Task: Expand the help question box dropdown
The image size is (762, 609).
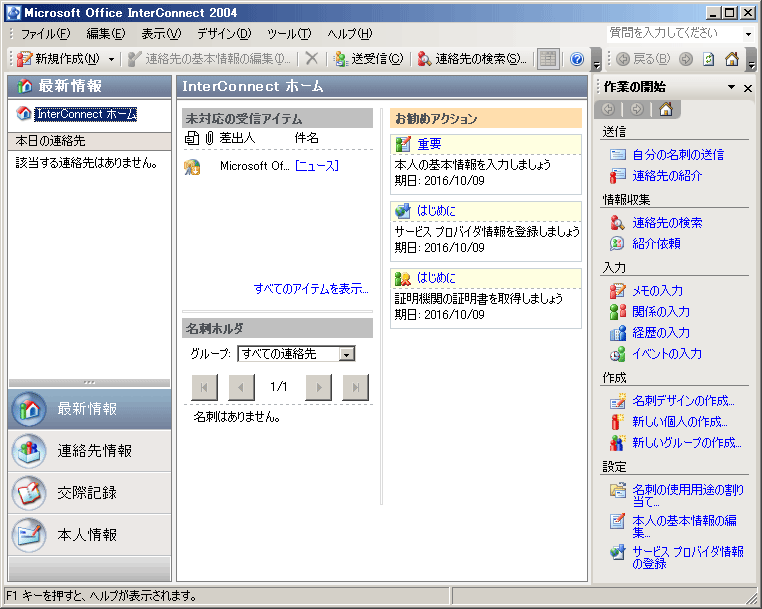Action: tap(748, 34)
